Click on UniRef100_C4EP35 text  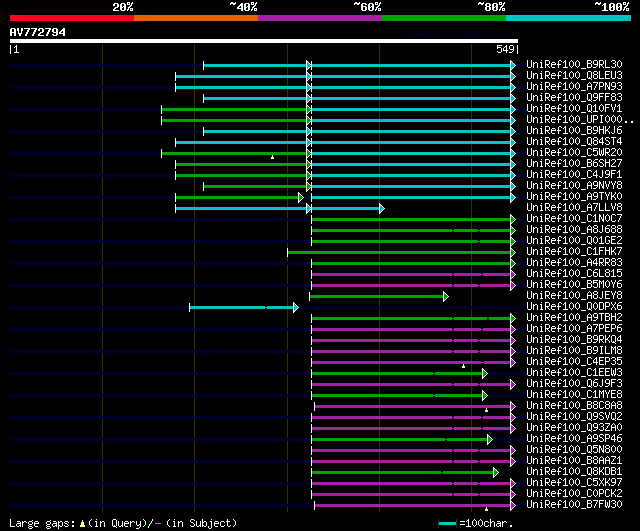pyautogui.click(x=574, y=362)
